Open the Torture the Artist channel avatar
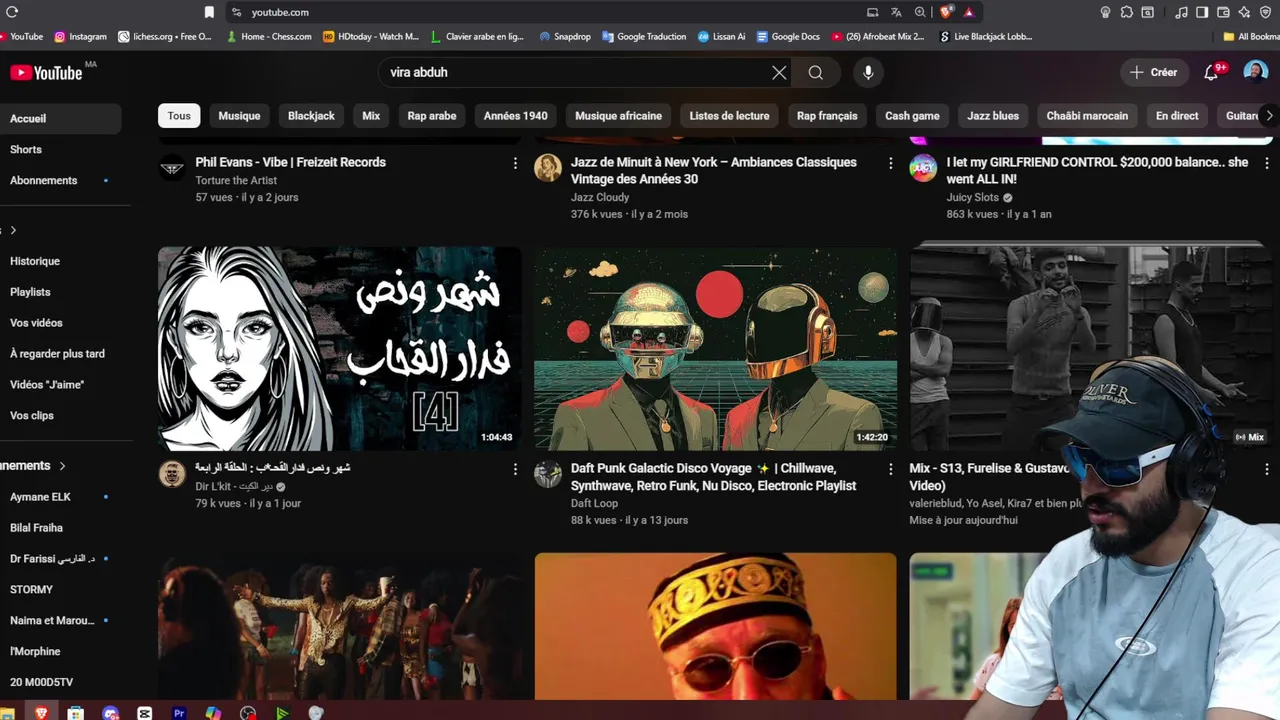This screenshot has height=720, width=1280. [x=172, y=168]
